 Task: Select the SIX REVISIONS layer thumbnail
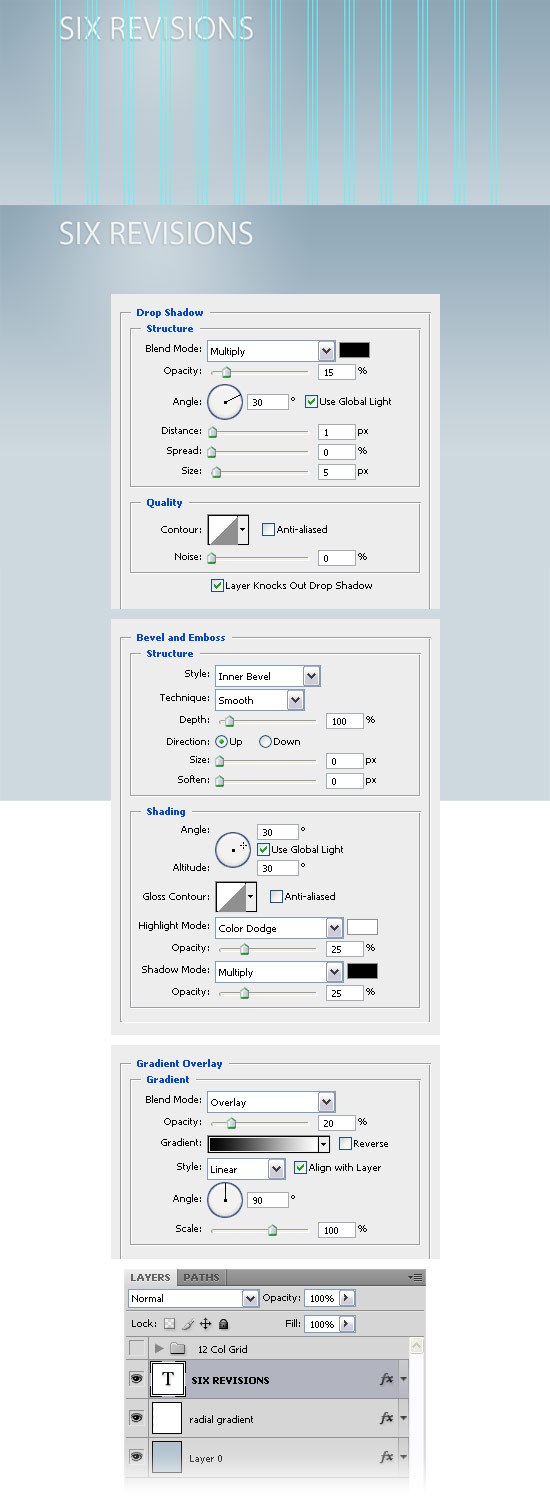tap(168, 1379)
